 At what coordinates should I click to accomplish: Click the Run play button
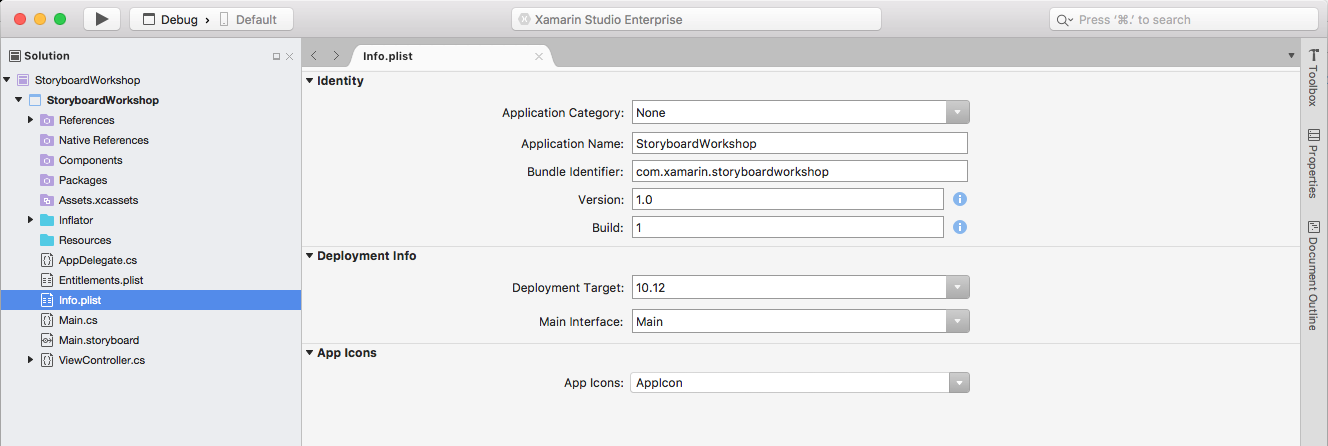[101, 19]
